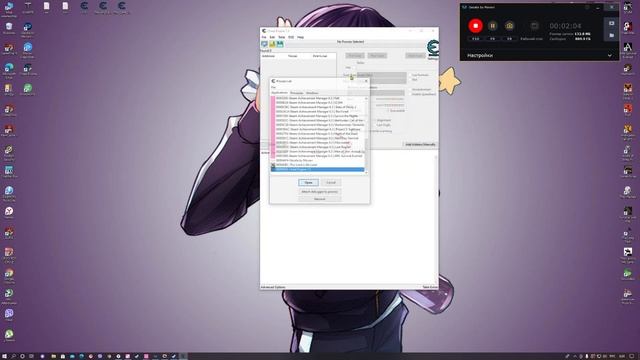Open Help menu in Cheat Engine
This screenshot has width=640, height=360.
point(300,37)
